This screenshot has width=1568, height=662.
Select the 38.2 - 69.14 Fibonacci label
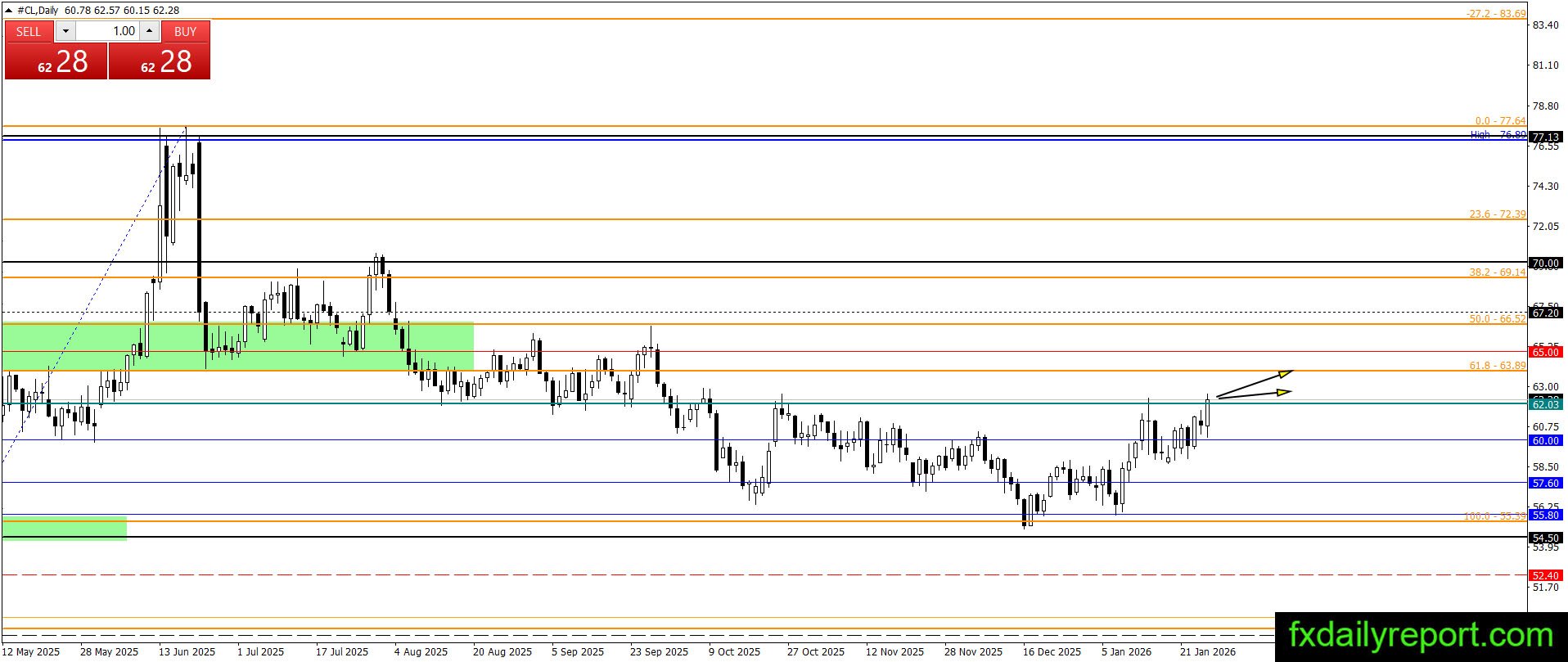(x=1498, y=272)
